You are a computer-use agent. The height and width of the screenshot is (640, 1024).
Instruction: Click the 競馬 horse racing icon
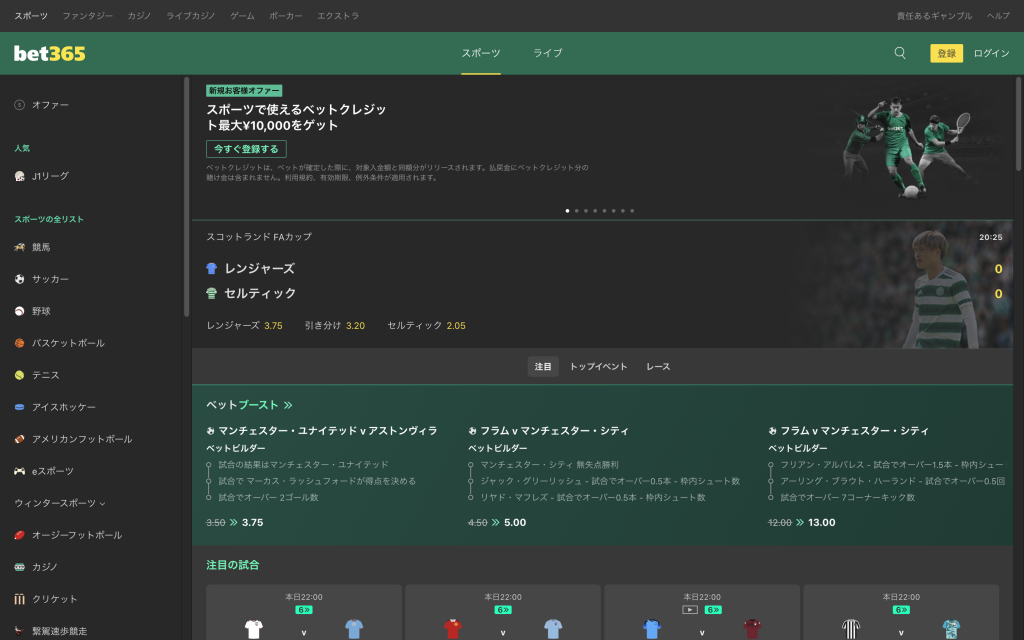click(20, 247)
